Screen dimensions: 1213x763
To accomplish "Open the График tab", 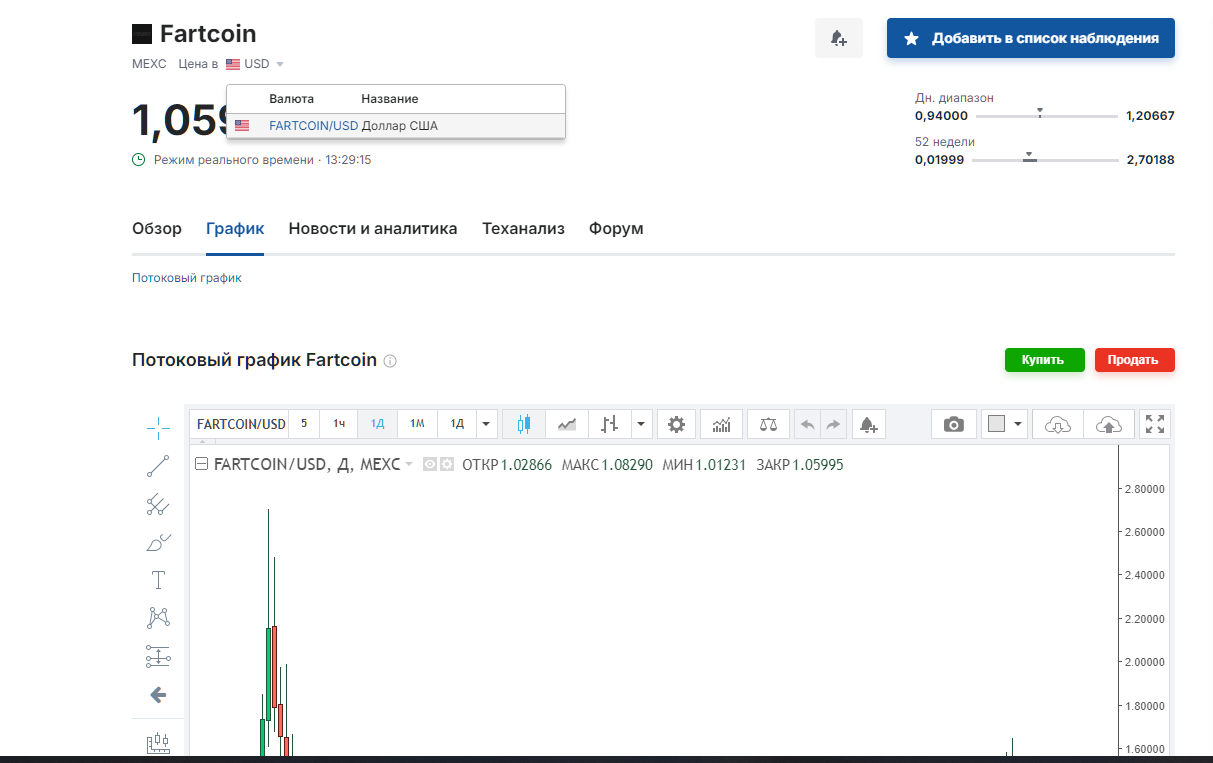I will pos(235,229).
